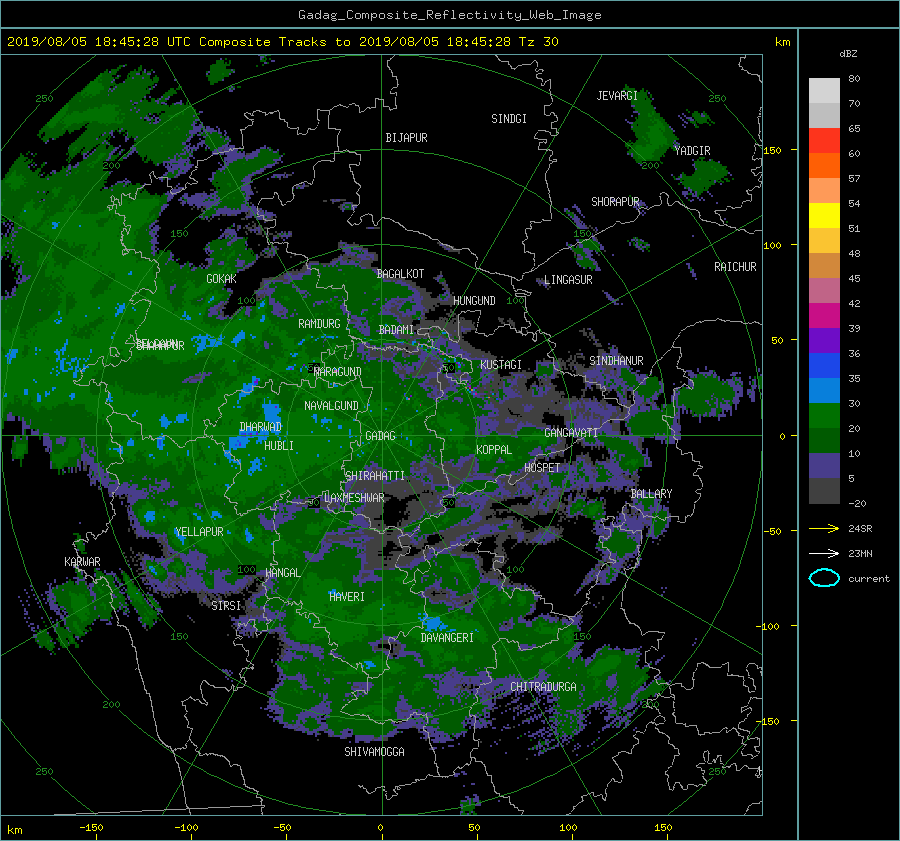The image size is (900, 841).
Task: Click the yellow 24SR arrow legend icon
Action: [x=824, y=528]
